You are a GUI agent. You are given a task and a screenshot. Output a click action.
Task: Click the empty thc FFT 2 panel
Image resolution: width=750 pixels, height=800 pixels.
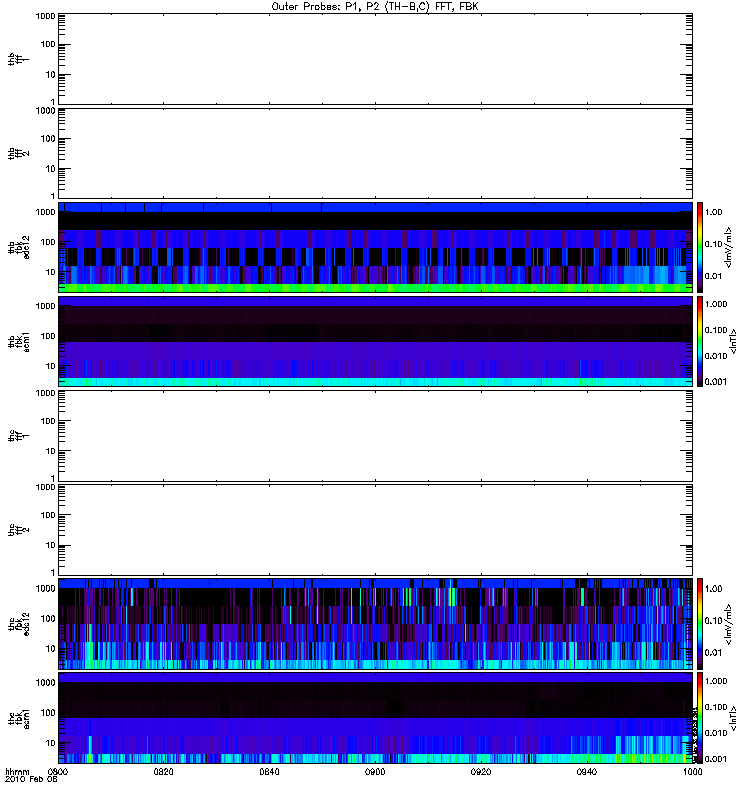[375, 530]
